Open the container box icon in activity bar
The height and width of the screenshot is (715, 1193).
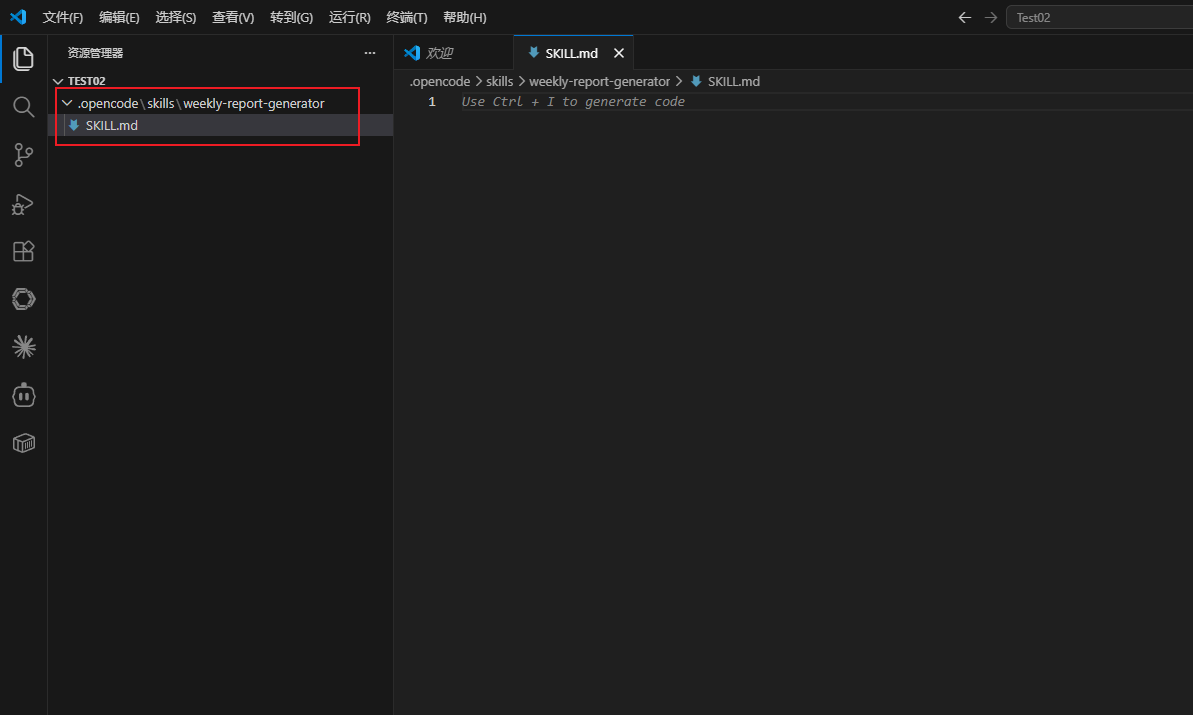pyautogui.click(x=24, y=443)
